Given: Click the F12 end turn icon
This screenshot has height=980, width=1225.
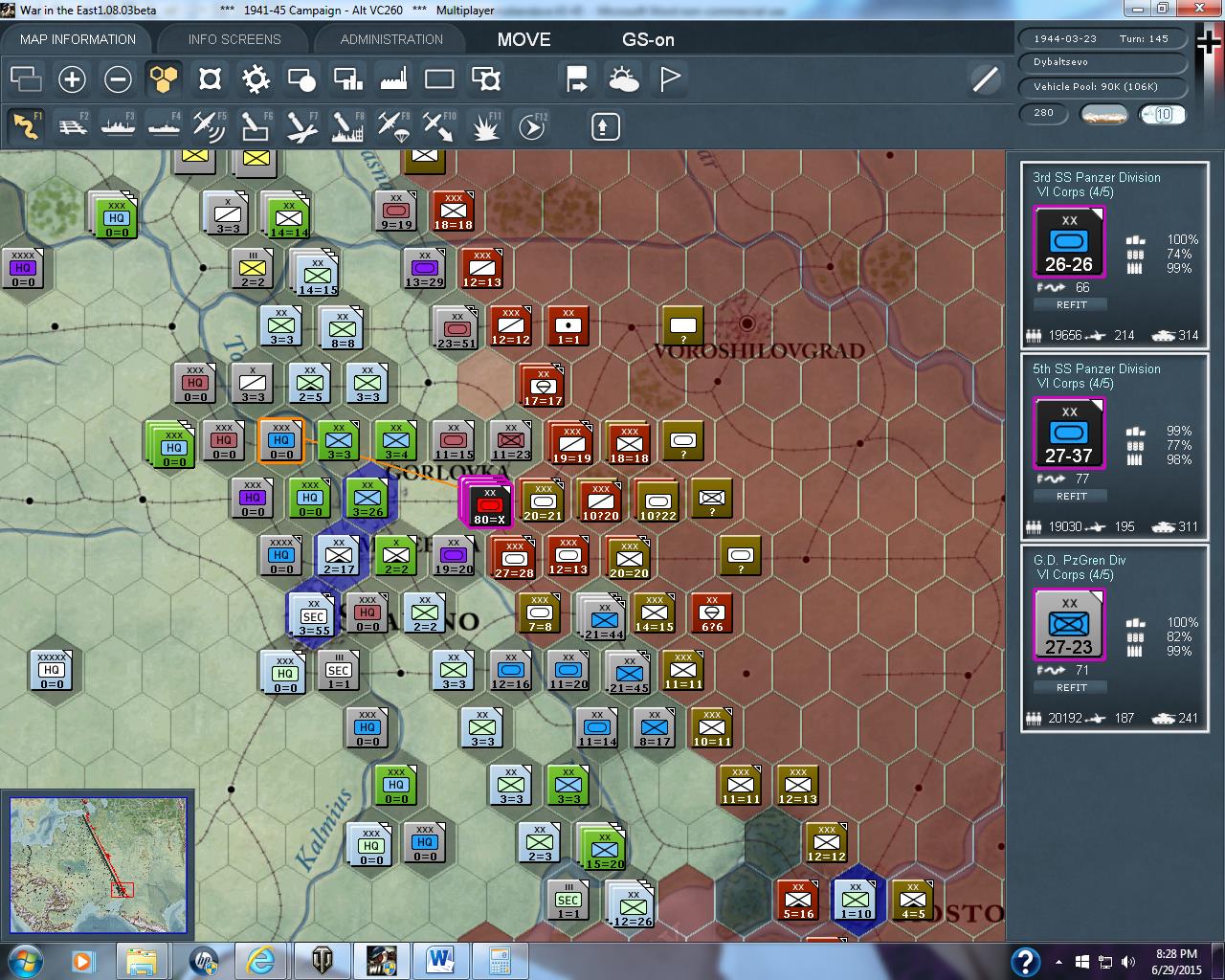Looking at the screenshot, I should point(532,126).
